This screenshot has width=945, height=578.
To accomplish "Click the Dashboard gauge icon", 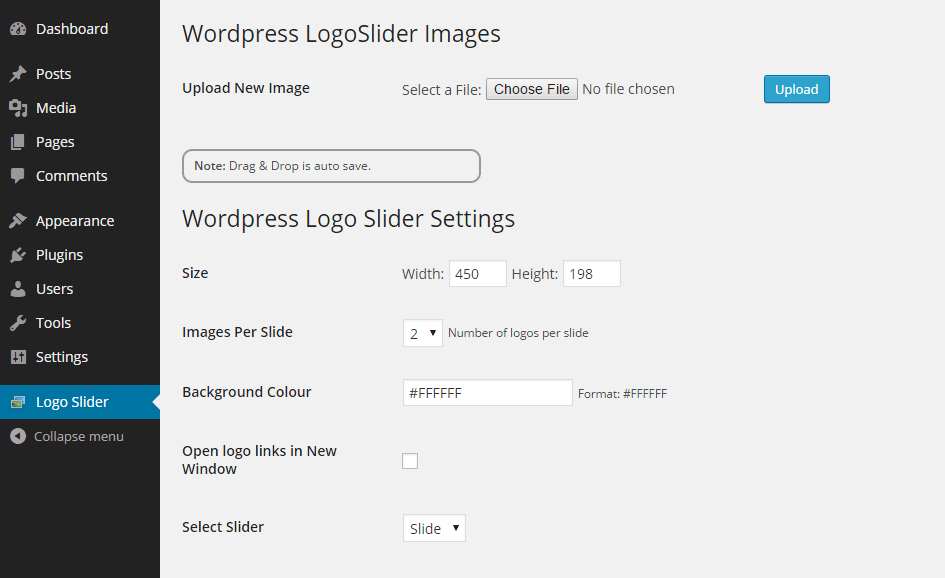I will point(18,28).
